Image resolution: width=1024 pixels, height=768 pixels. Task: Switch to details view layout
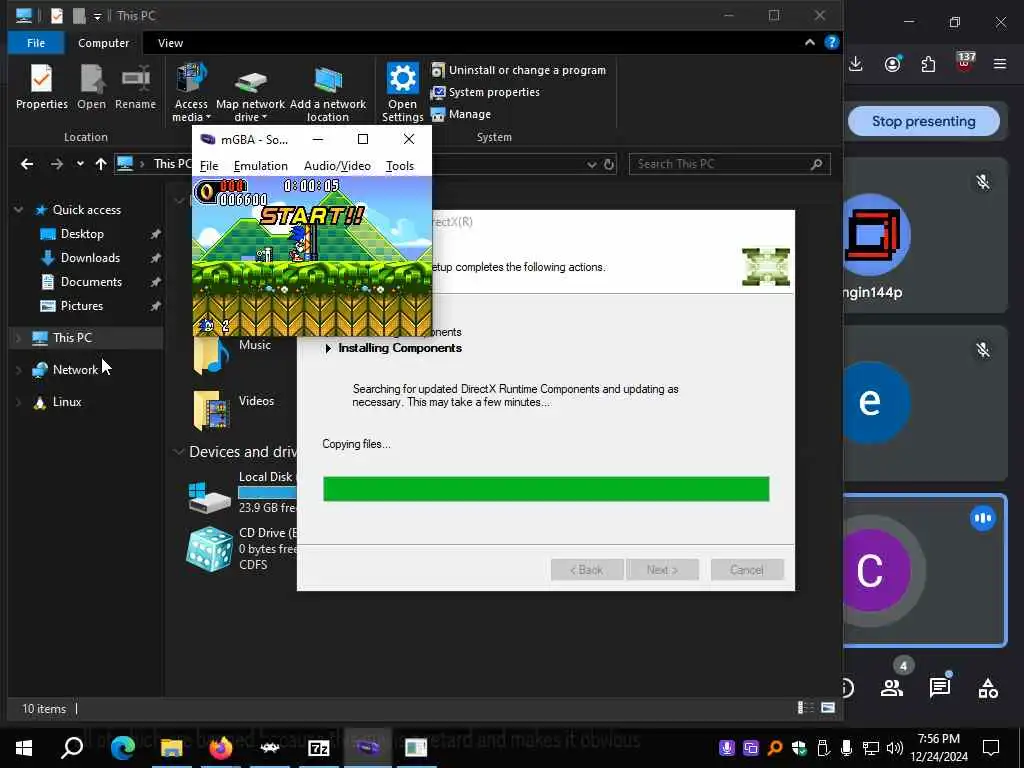click(x=806, y=708)
